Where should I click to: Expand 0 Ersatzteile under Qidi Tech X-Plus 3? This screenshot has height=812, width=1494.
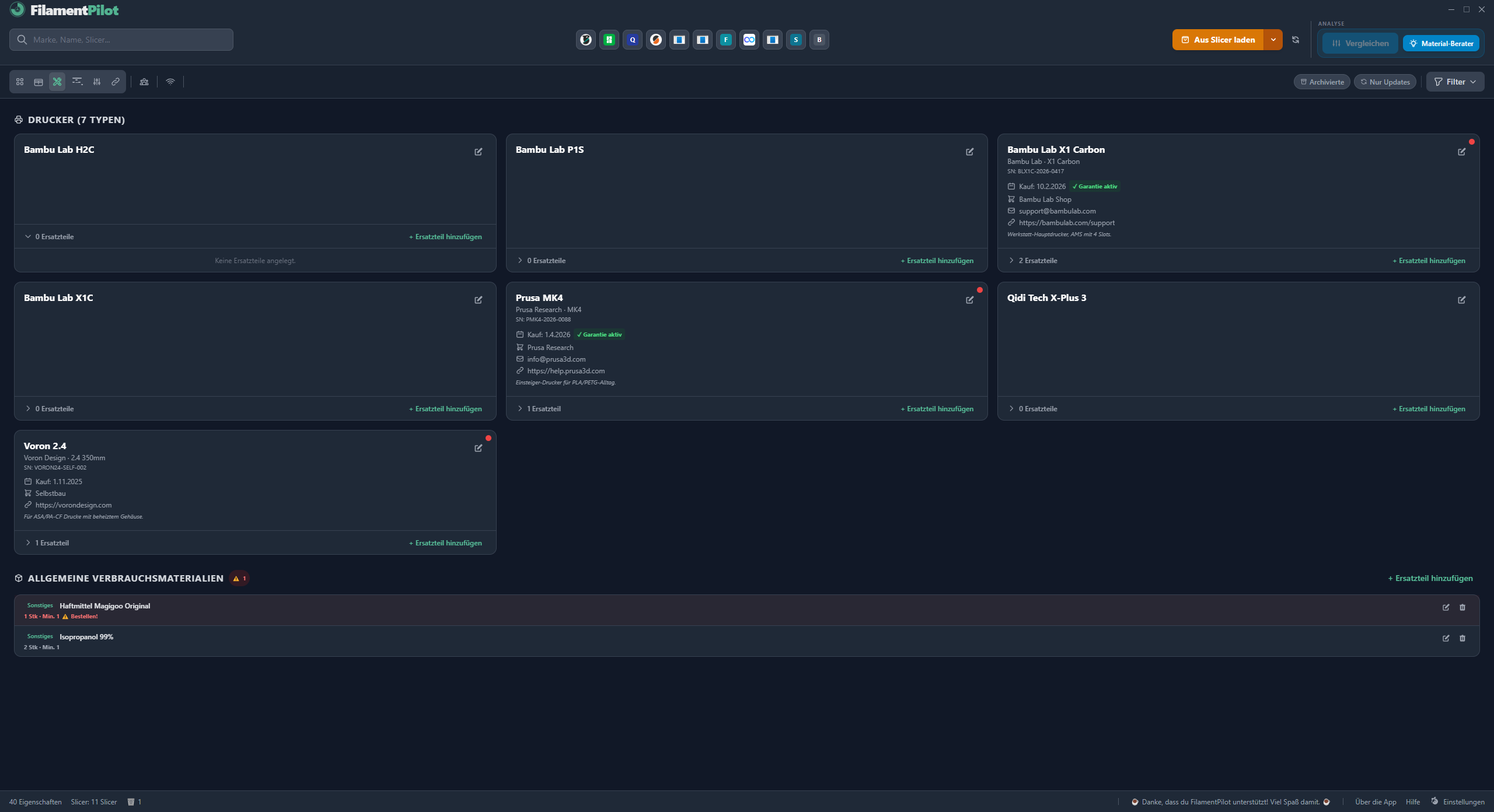pos(1033,409)
